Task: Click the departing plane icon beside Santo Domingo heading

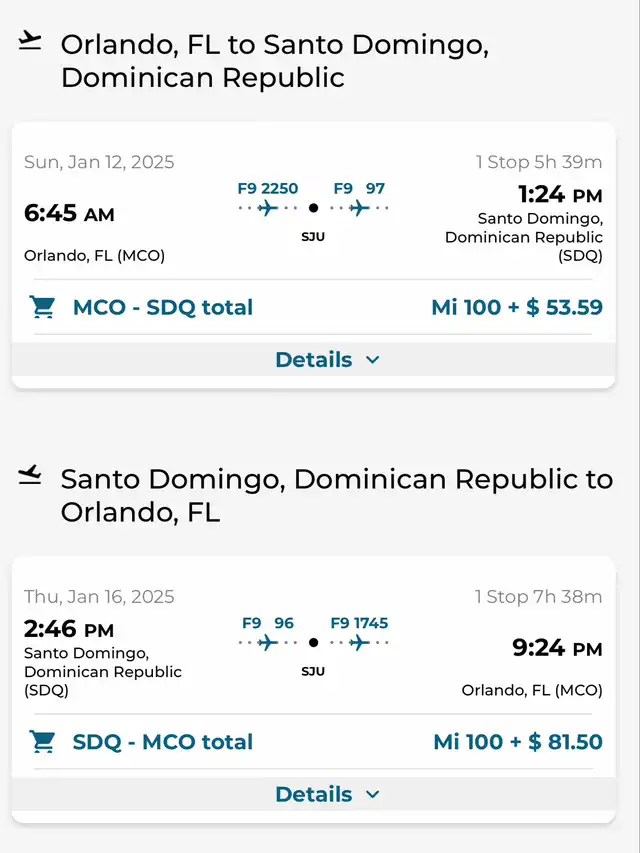Action: click(31, 475)
